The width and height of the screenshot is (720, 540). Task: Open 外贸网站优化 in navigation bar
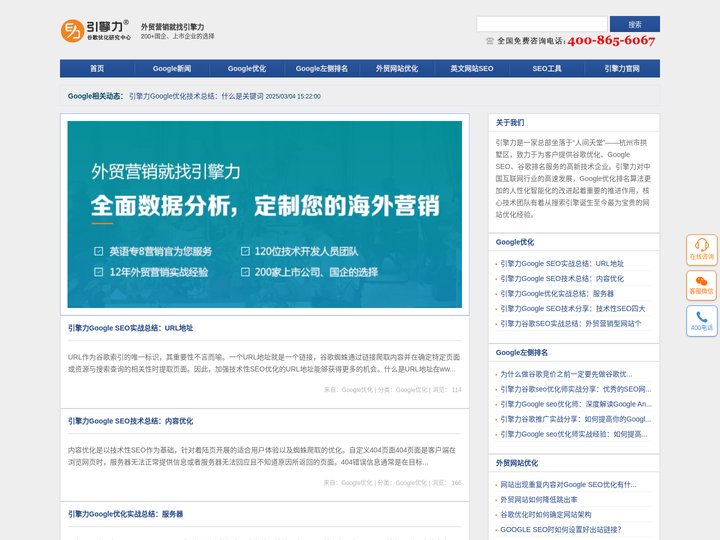click(x=397, y=68)
